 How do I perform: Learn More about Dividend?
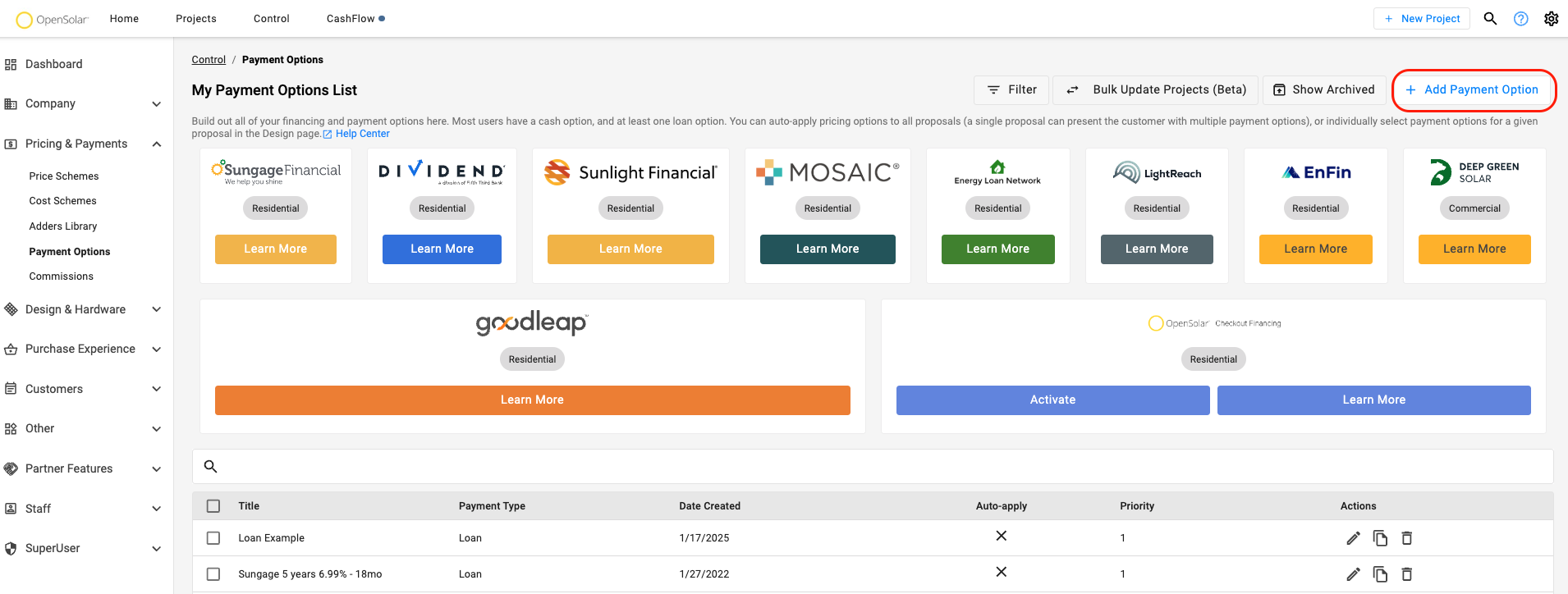tap(442, 249)
